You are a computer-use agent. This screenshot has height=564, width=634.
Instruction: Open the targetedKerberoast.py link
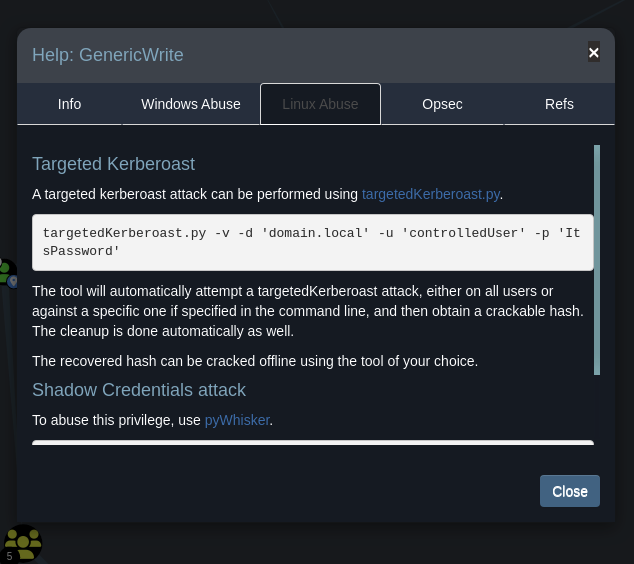tap(430, 194)
